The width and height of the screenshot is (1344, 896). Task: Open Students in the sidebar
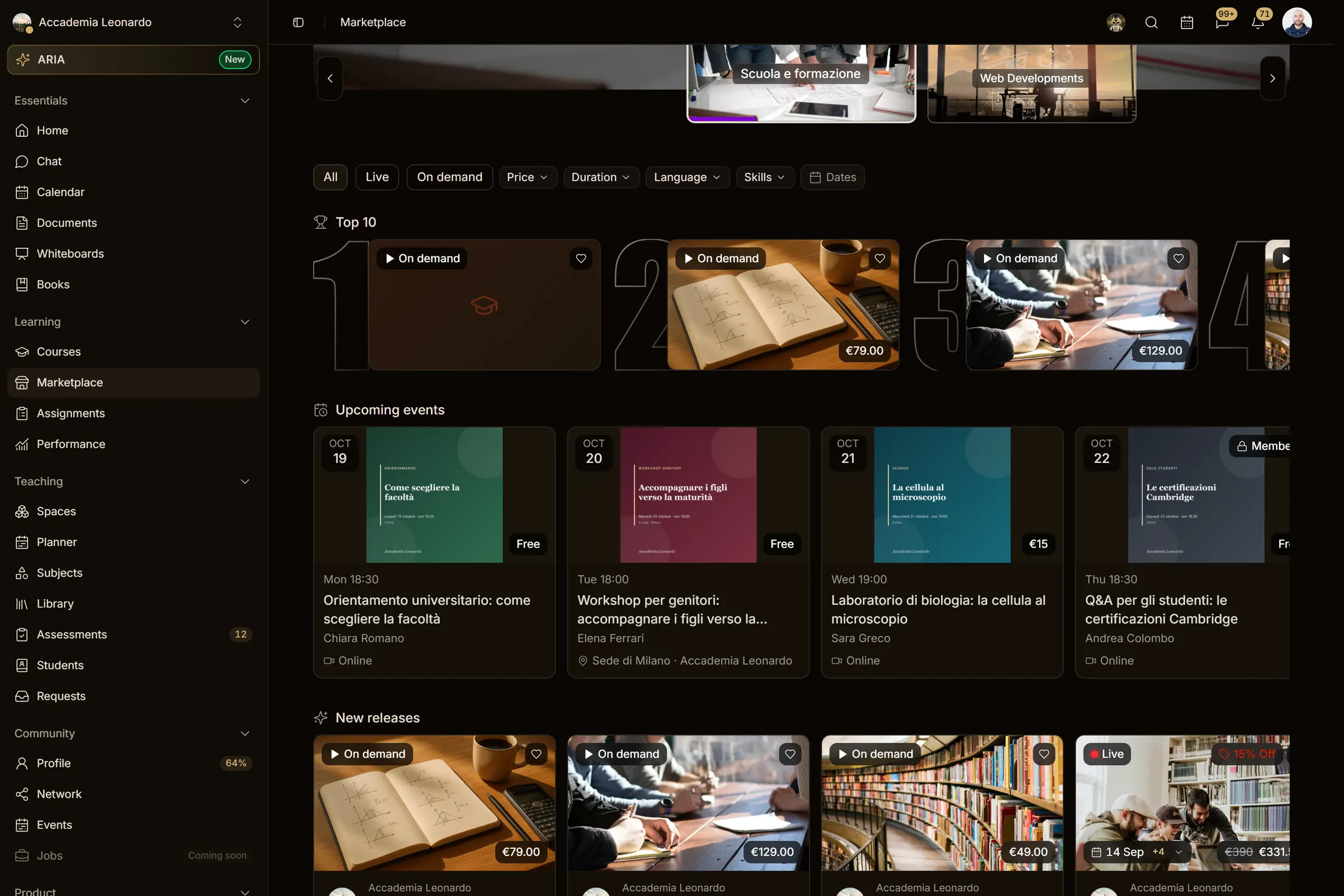pyautogui.click(x=133, y=665)
